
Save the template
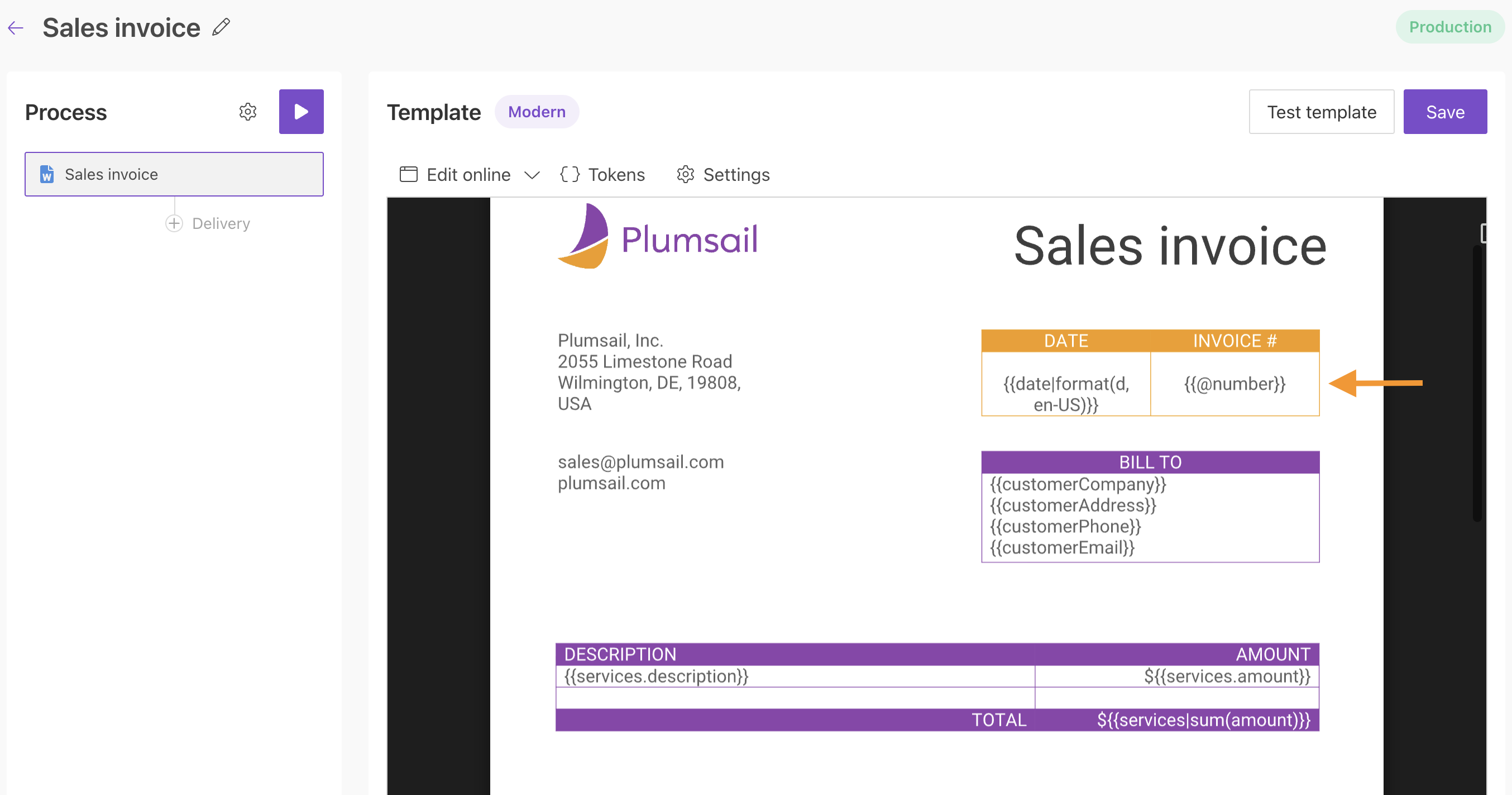coord(1444,112)
